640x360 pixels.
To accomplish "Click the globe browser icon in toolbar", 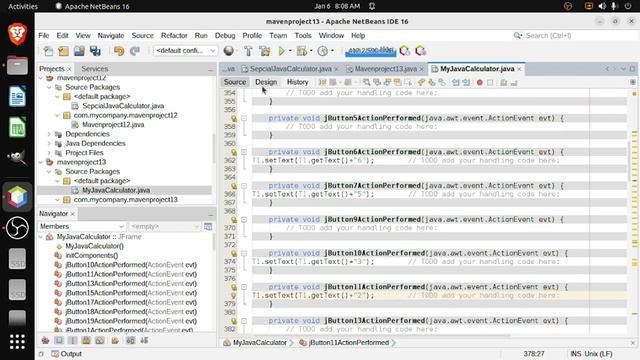I will coord(229,51).
